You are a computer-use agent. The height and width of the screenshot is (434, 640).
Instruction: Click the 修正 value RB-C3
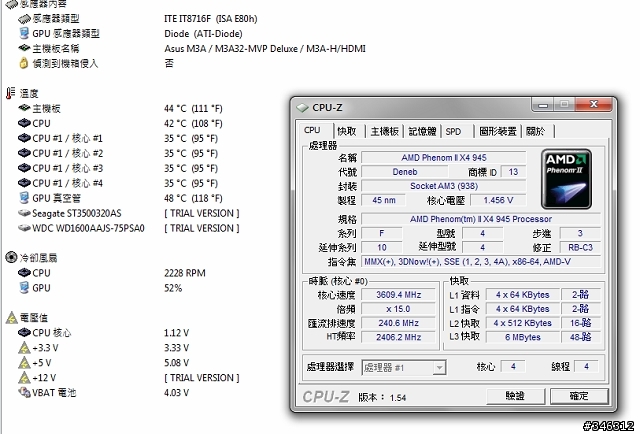580,247
